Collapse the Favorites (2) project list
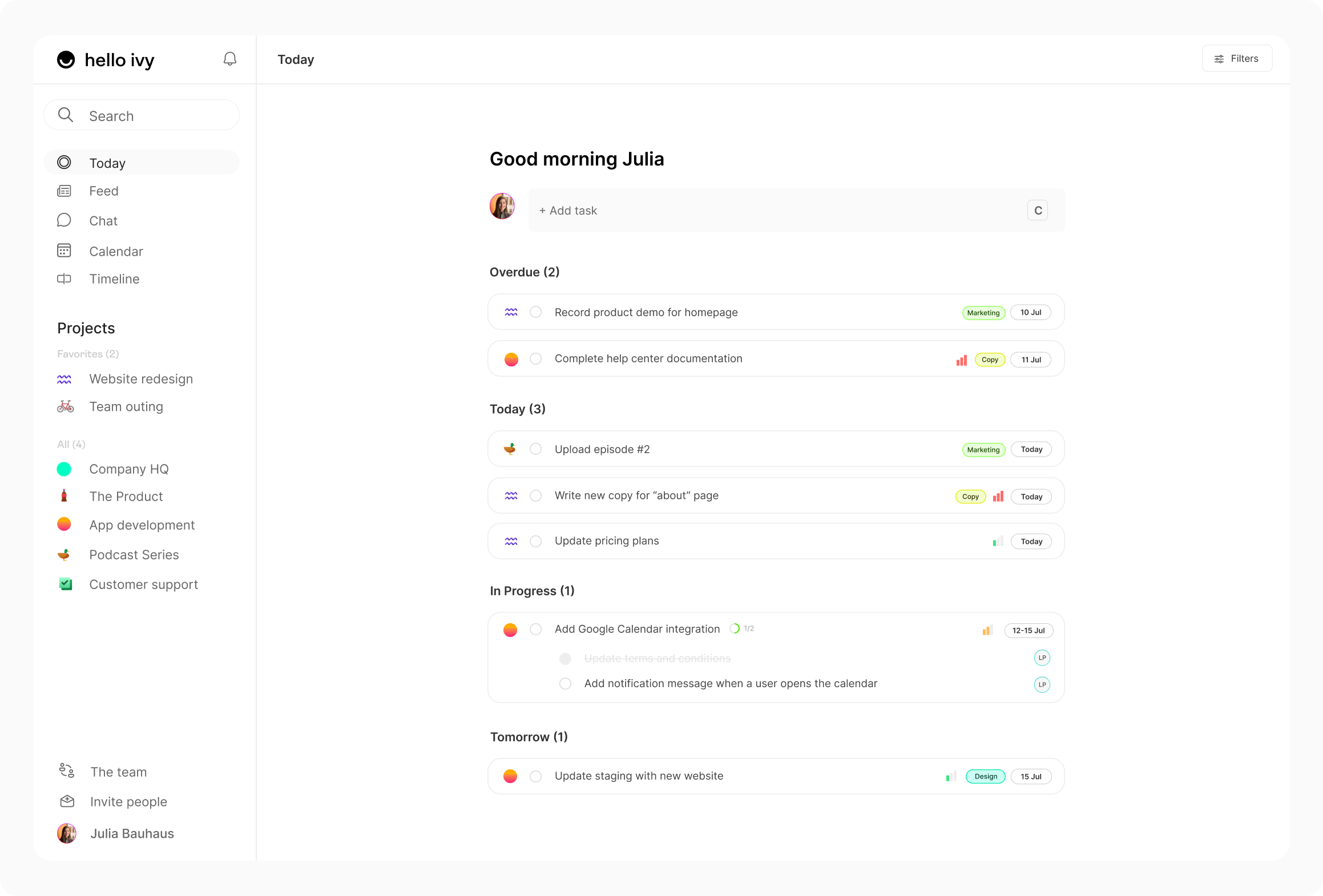Screen dimensions: 1323x896 click(88, 354)
